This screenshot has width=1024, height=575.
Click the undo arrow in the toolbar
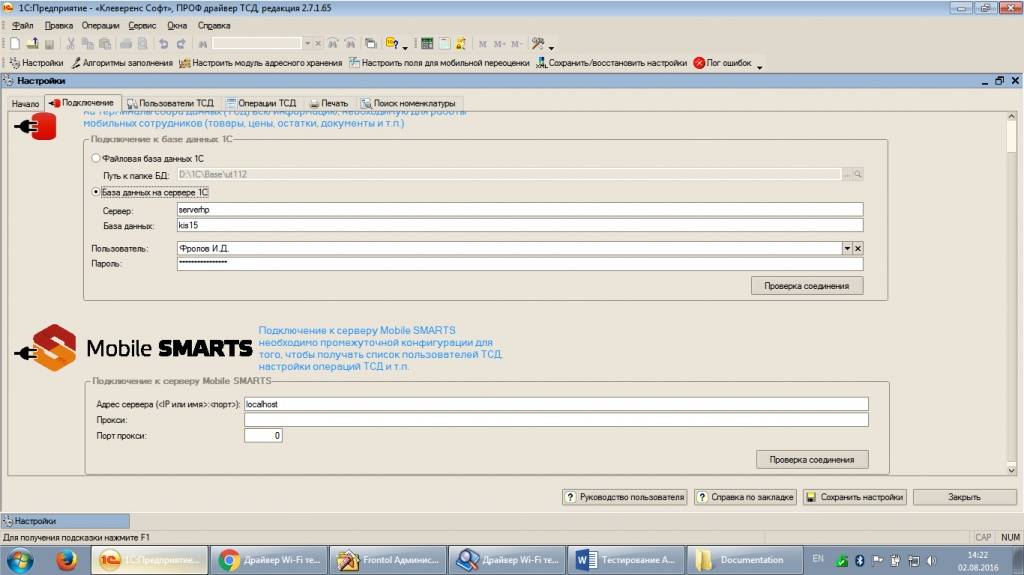click(x=163, y=44)
